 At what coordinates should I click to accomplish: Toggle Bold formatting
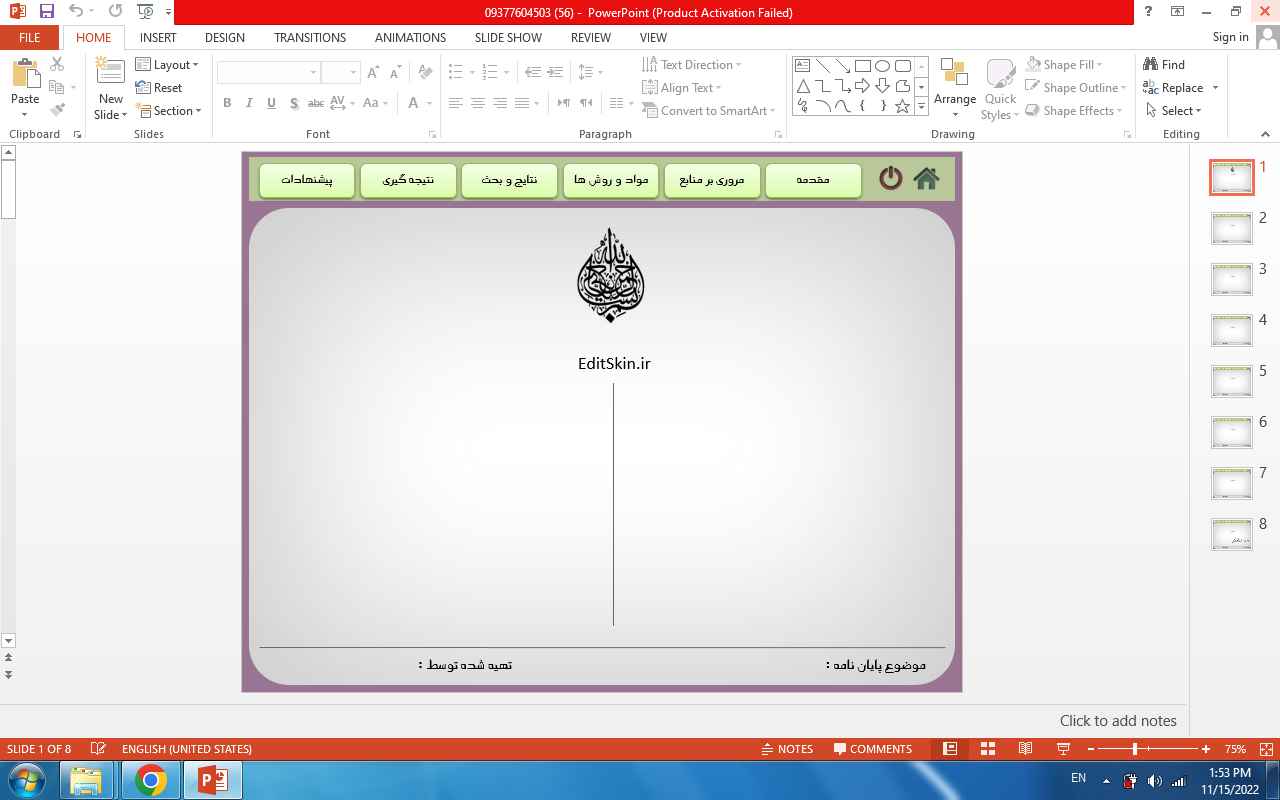[x=227, y=103]
